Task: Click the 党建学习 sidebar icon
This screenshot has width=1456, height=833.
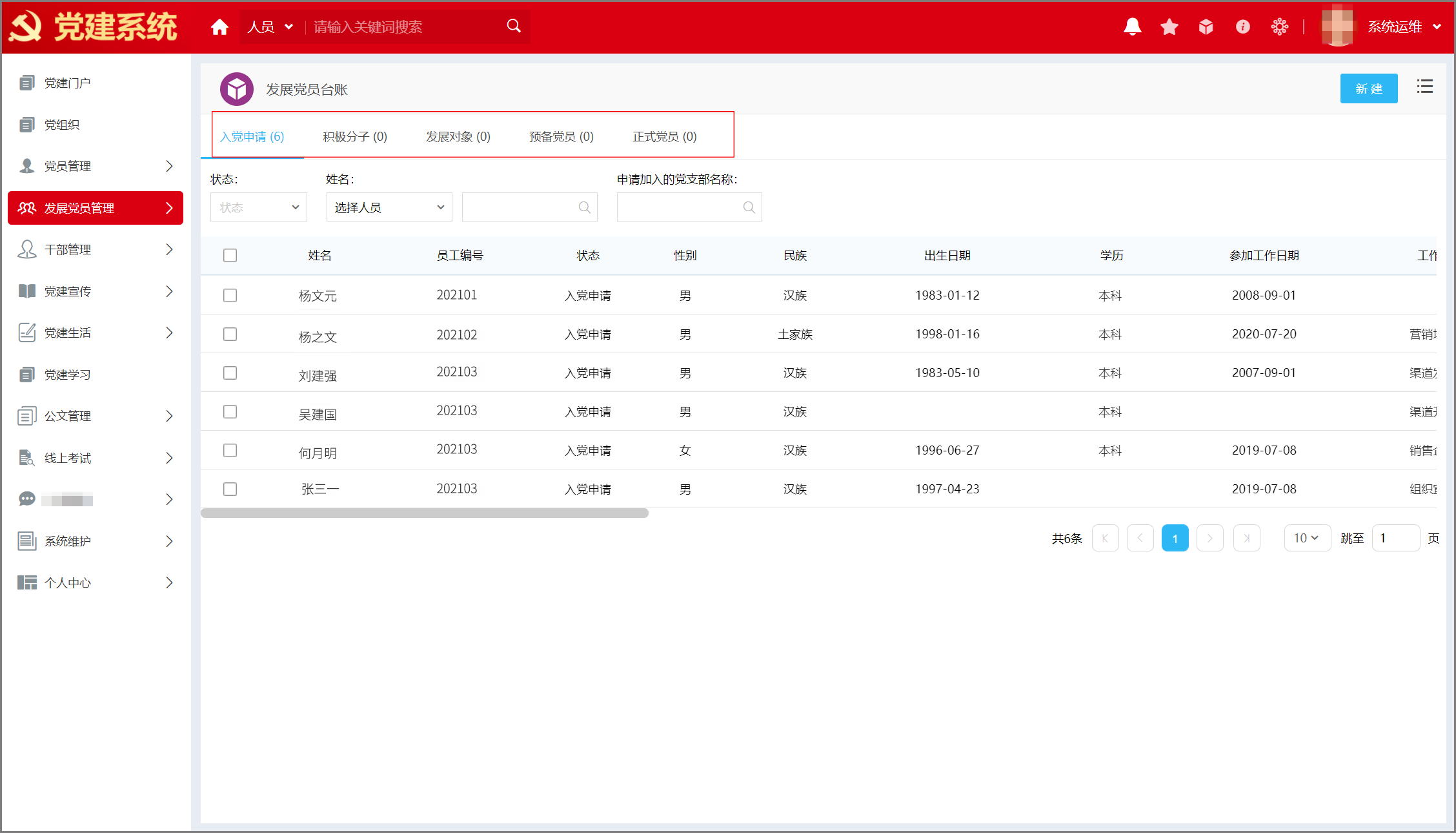Action: pyautogui.click(x=26, y=375)
